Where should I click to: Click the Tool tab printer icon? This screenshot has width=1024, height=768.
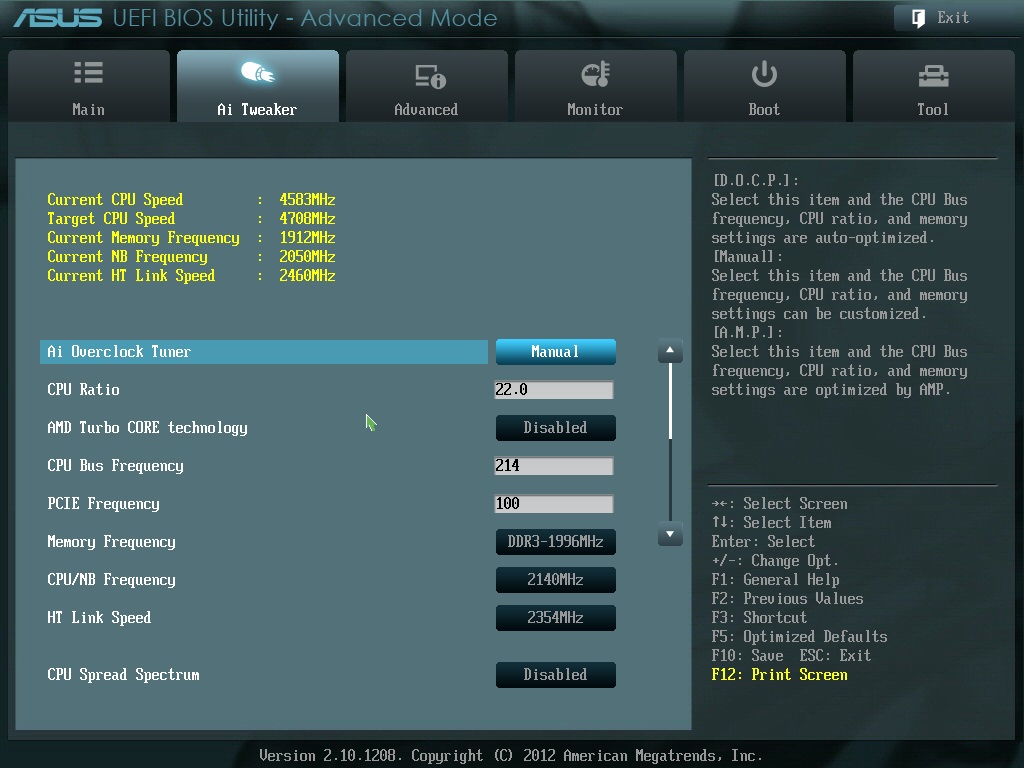pos(933,76)
